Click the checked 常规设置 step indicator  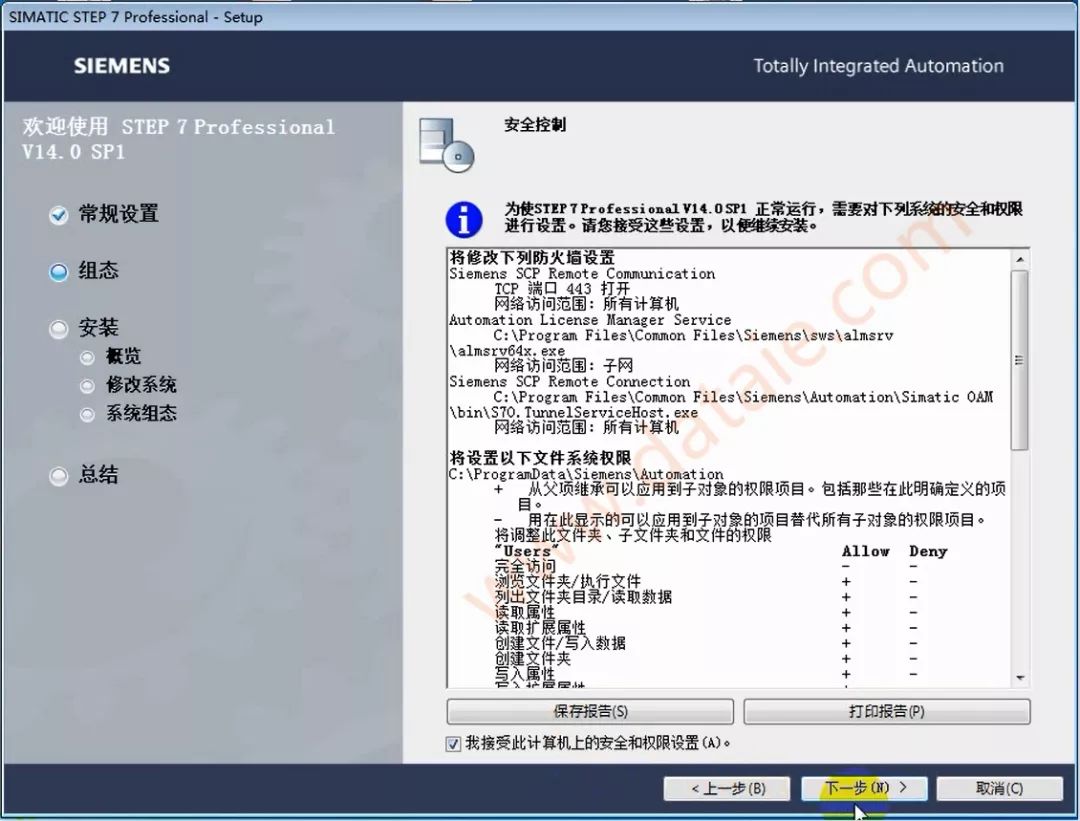click(59, 215)
